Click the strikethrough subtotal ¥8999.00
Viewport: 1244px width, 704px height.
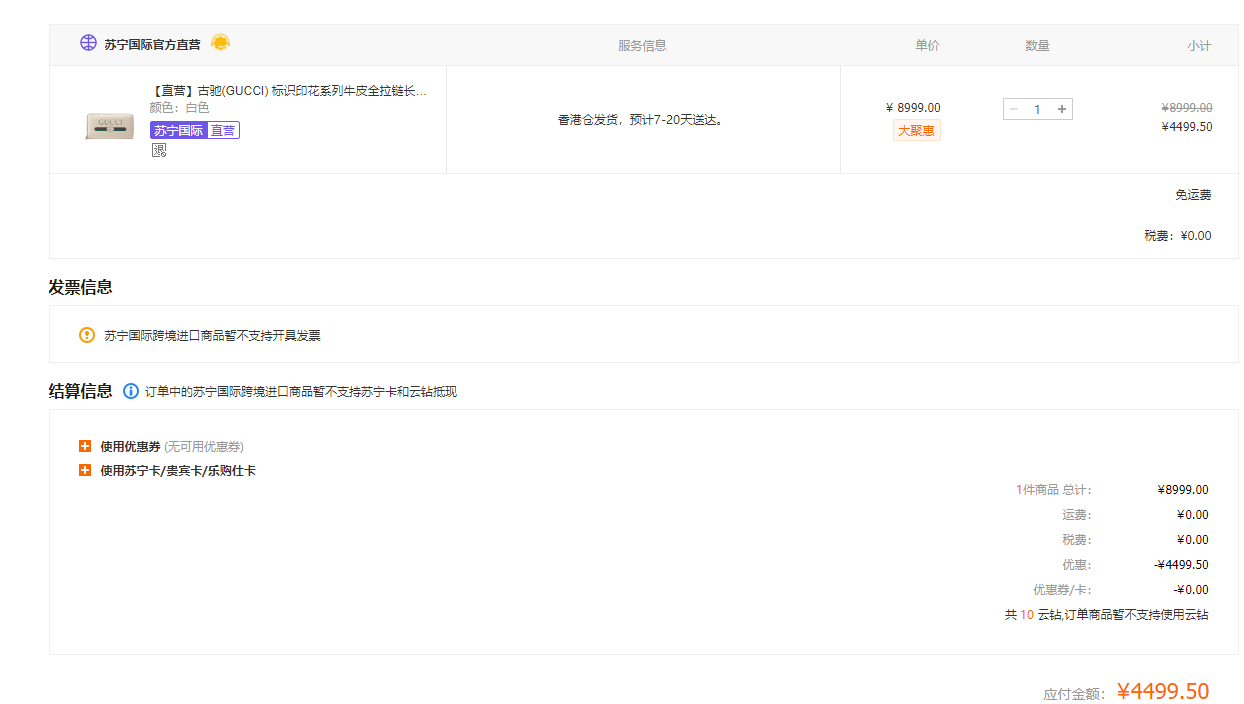coord(1187,107)
